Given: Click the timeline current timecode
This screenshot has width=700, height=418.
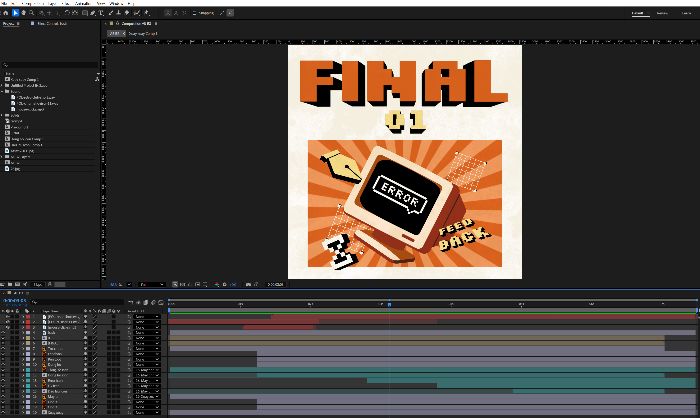Looking at the screenshot, I should pyautogui.click(x=15, y=300).
